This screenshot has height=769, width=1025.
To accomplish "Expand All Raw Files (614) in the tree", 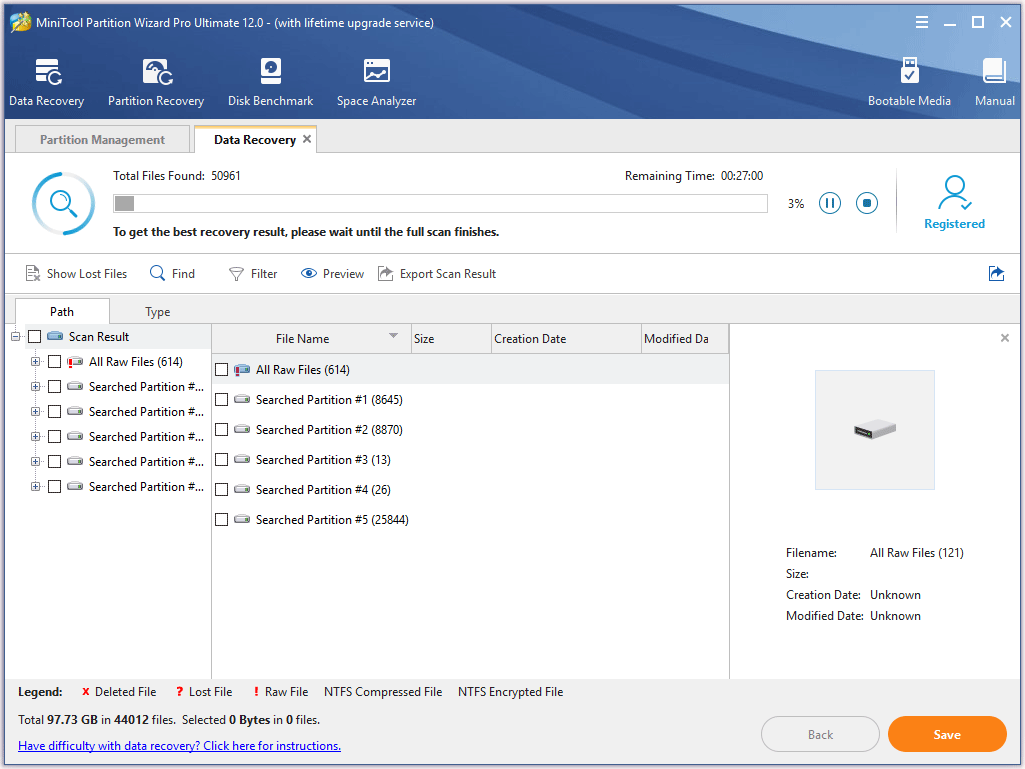I will [35, 362].
